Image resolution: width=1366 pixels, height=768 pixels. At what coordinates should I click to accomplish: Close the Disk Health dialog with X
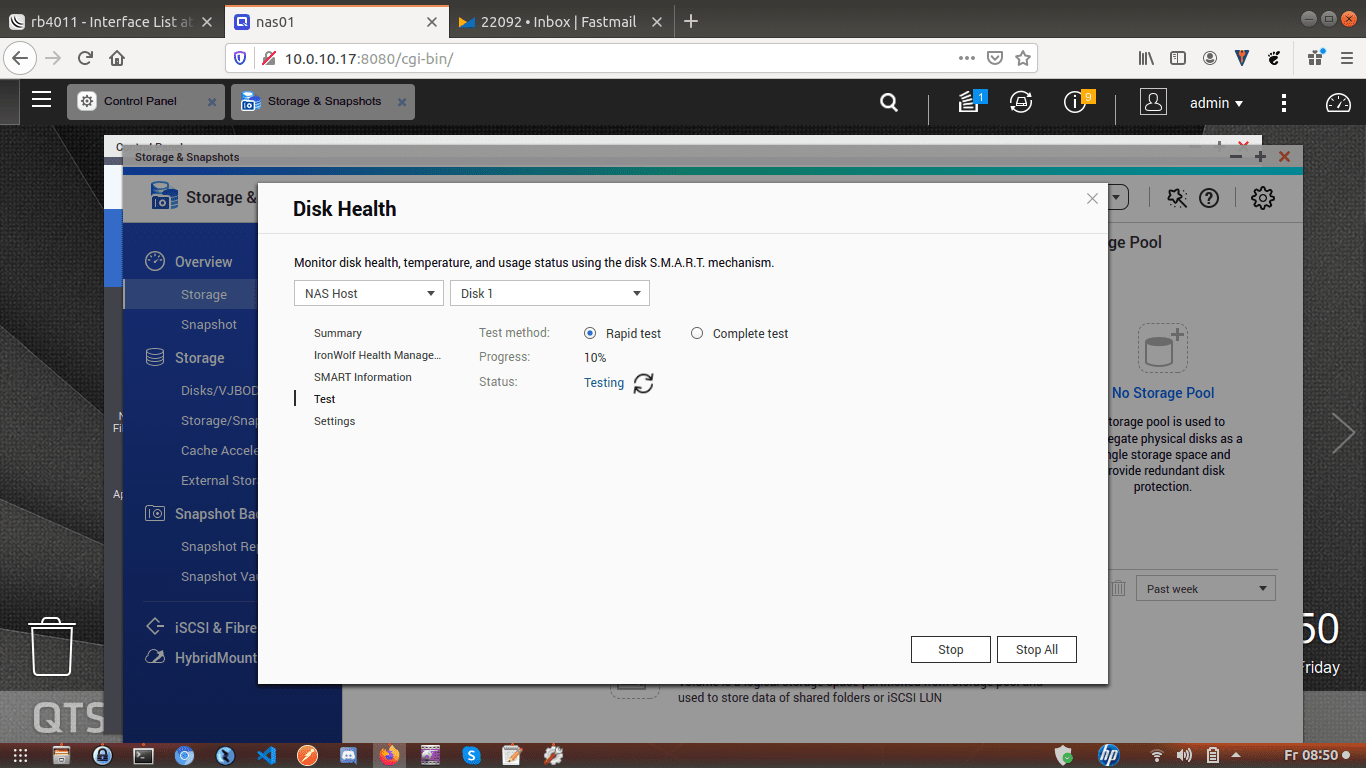(1092, 199)
